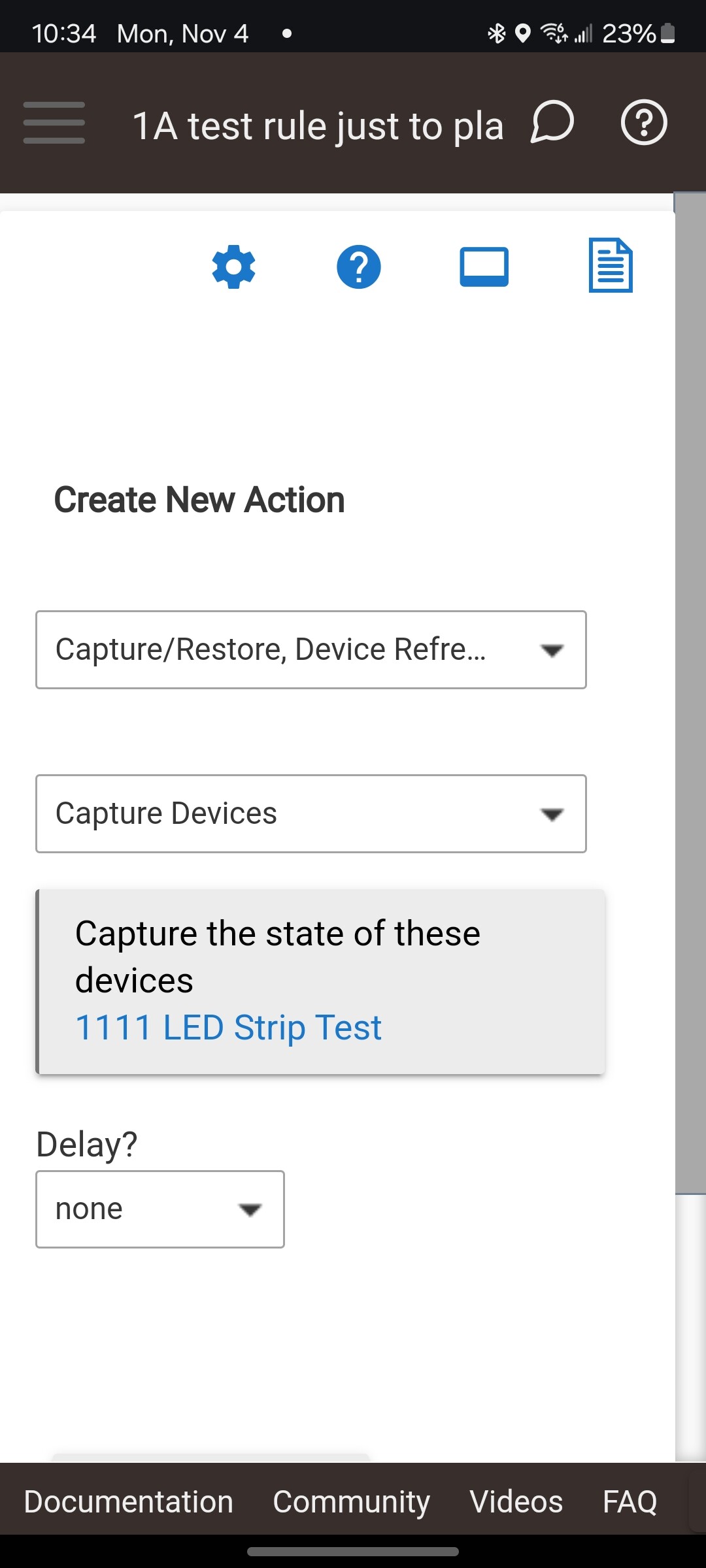The image size is (706, 1568).
Task: Open the blue gear settings icon
Action: [x=233, y=267]
